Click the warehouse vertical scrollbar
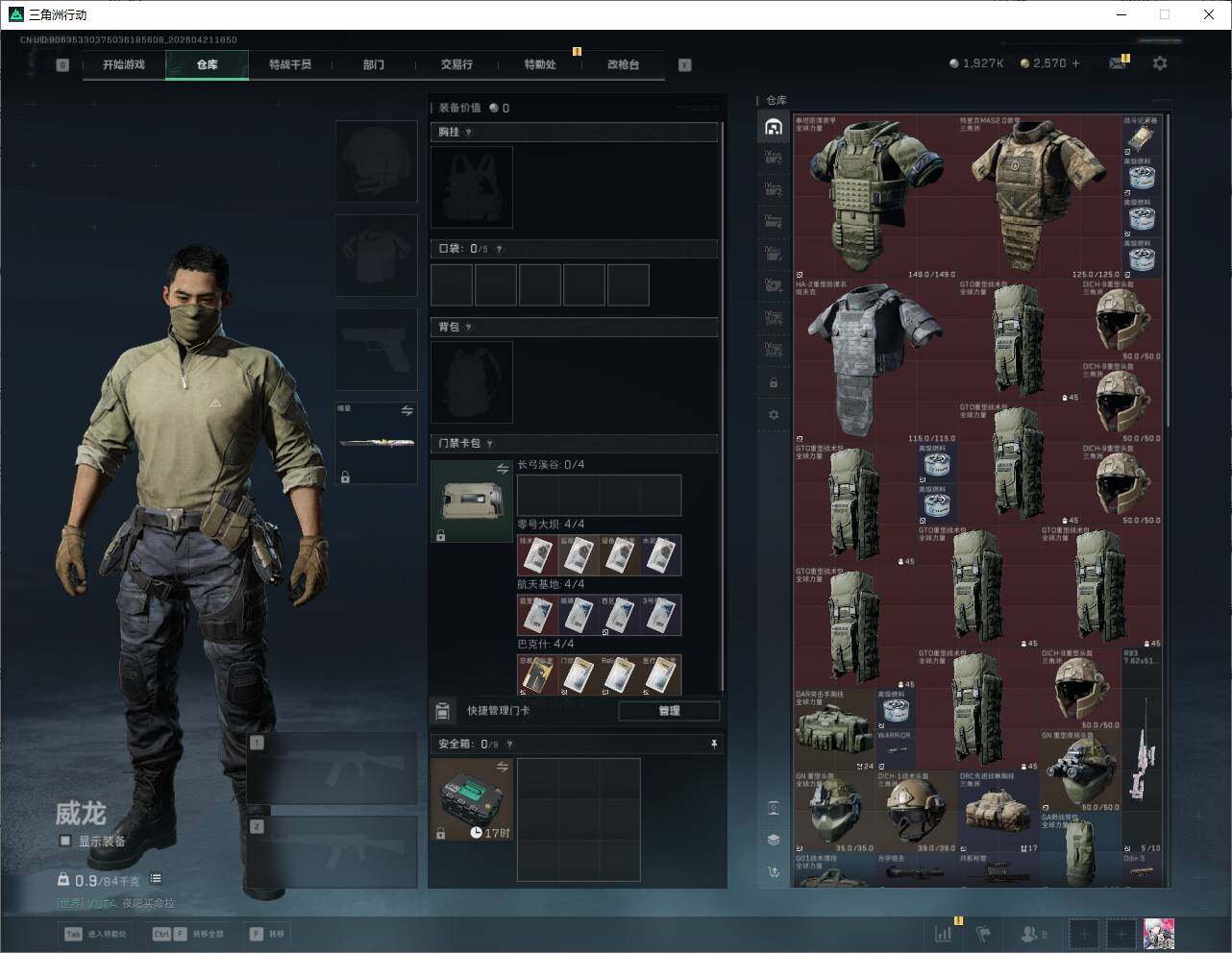The width and height of the screenshot is (1232, 953). point(1169,271)
